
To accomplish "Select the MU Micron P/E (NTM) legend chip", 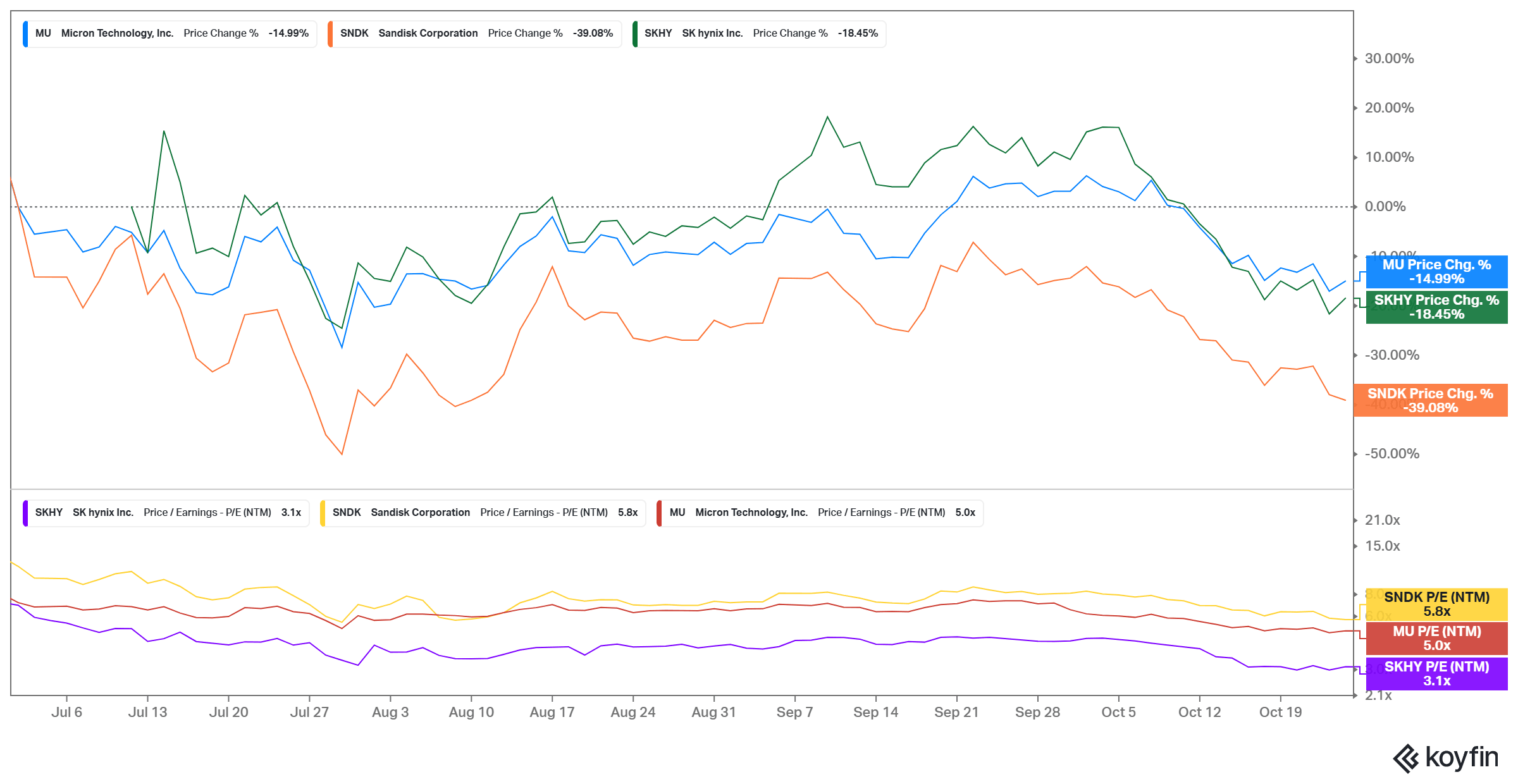I will coord(820,513).
